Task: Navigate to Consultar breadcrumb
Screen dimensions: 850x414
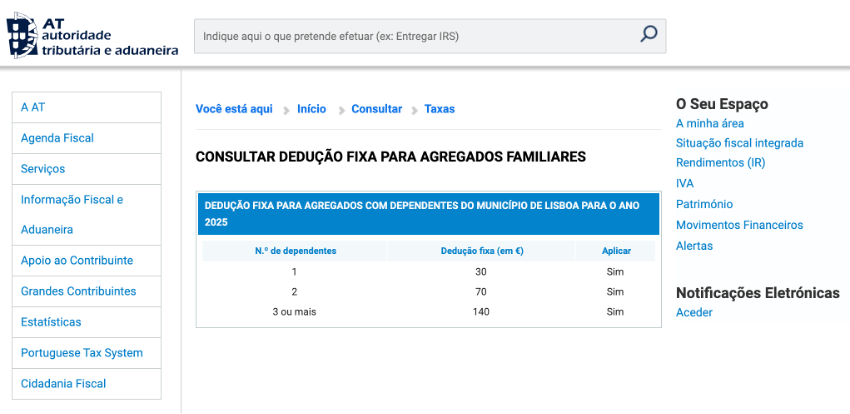Action: point(376,109)
